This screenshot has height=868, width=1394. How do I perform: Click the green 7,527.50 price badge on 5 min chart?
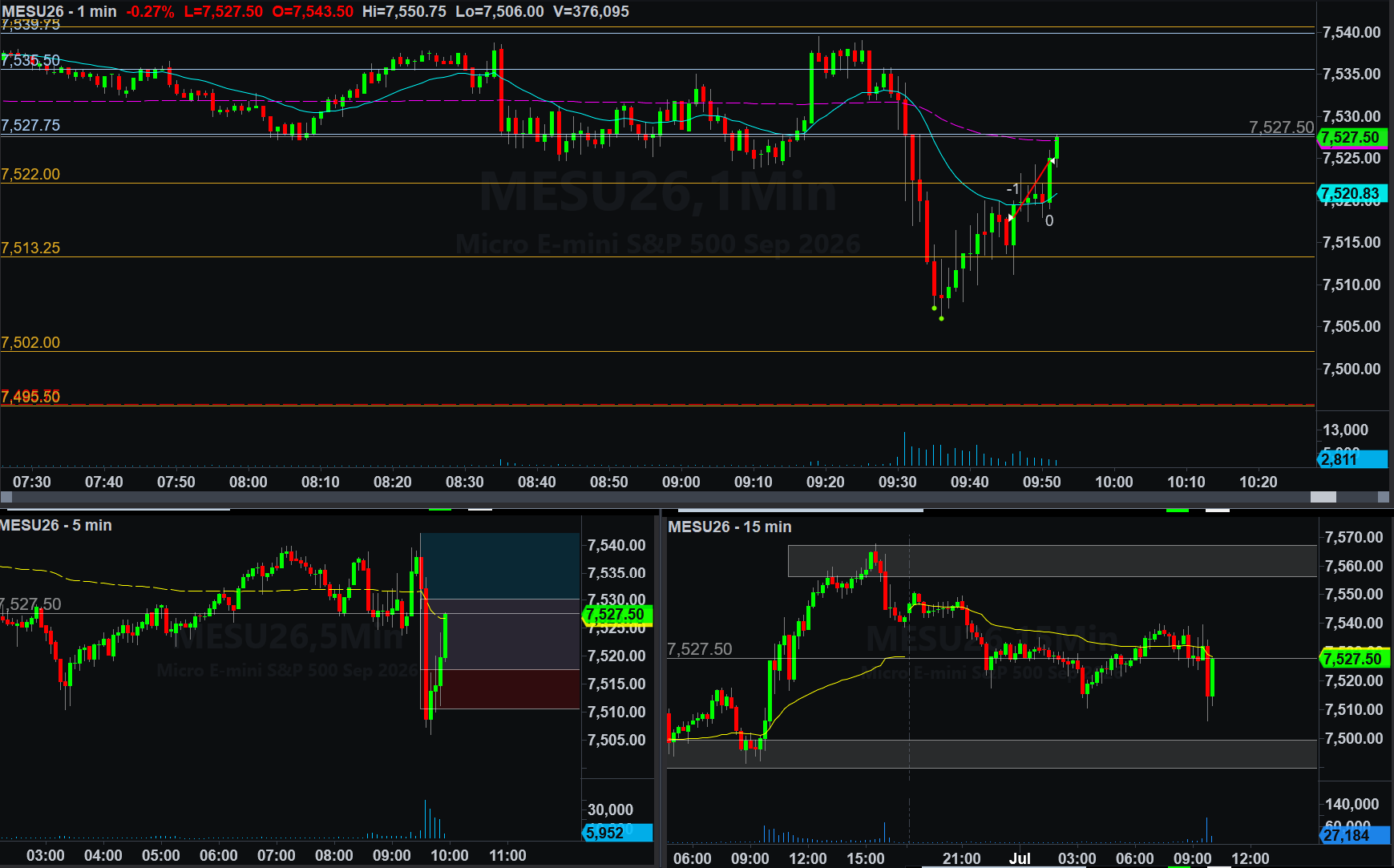pyautogui.click(x=617, y=615)
